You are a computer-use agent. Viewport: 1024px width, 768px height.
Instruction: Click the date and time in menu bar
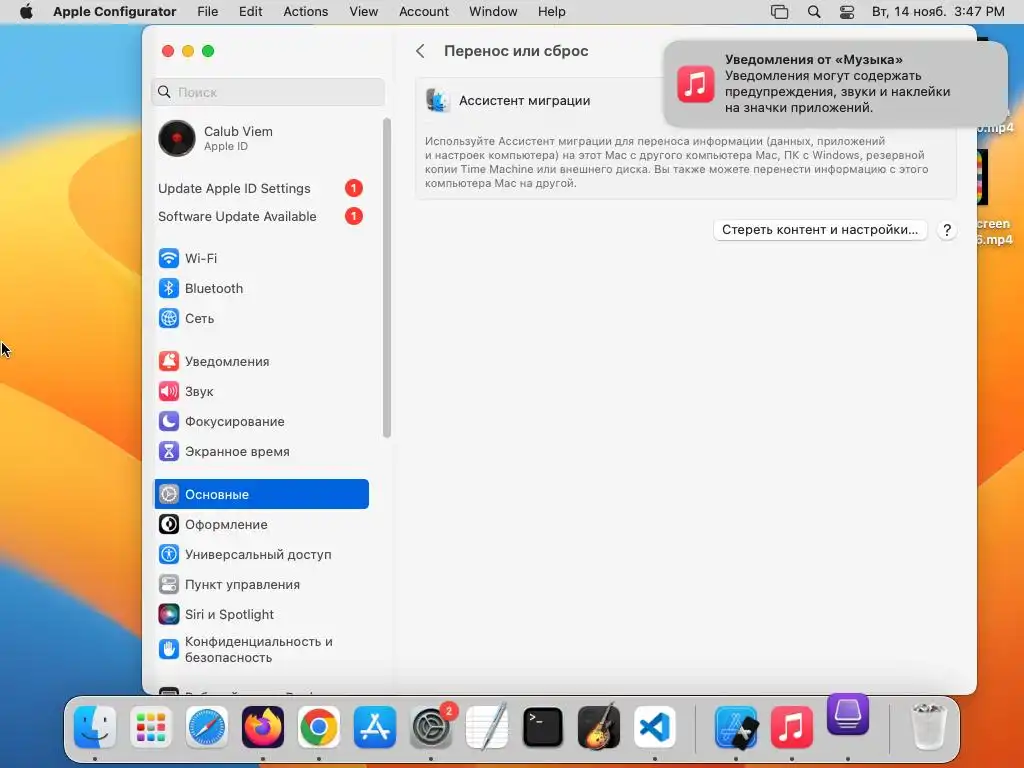[x=938, y=12]
